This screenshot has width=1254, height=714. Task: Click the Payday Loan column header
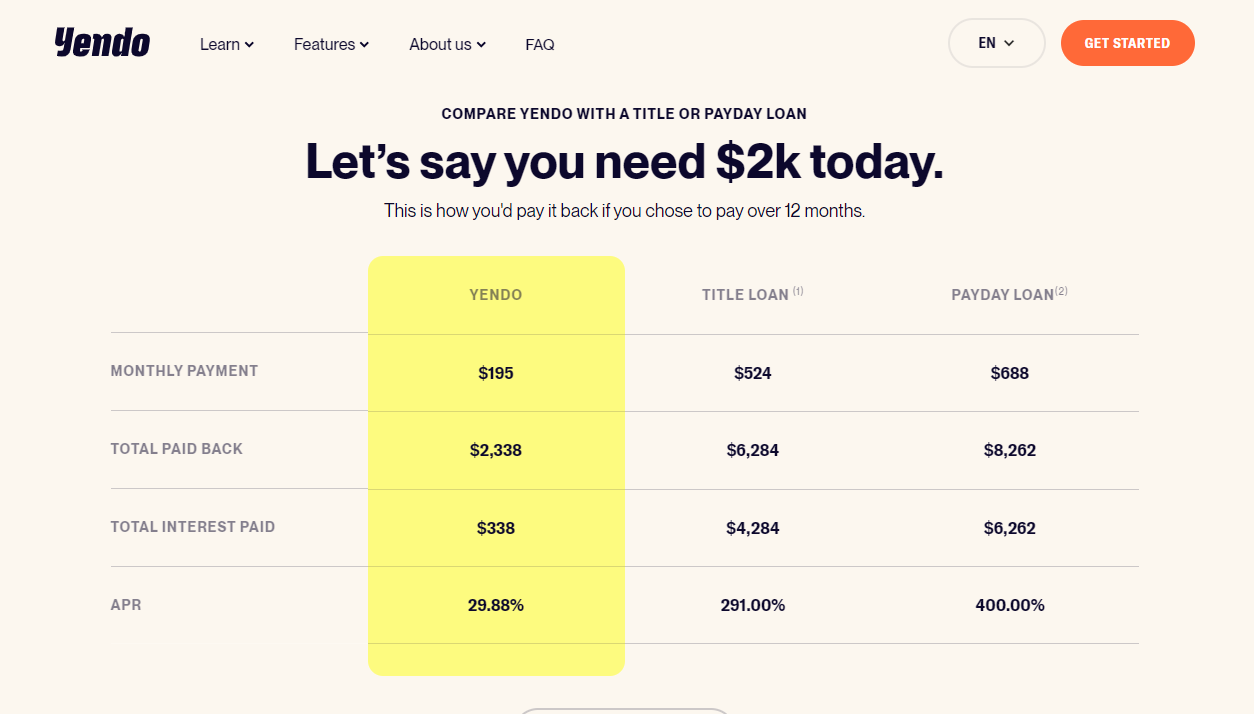(x=1002, y=295)
